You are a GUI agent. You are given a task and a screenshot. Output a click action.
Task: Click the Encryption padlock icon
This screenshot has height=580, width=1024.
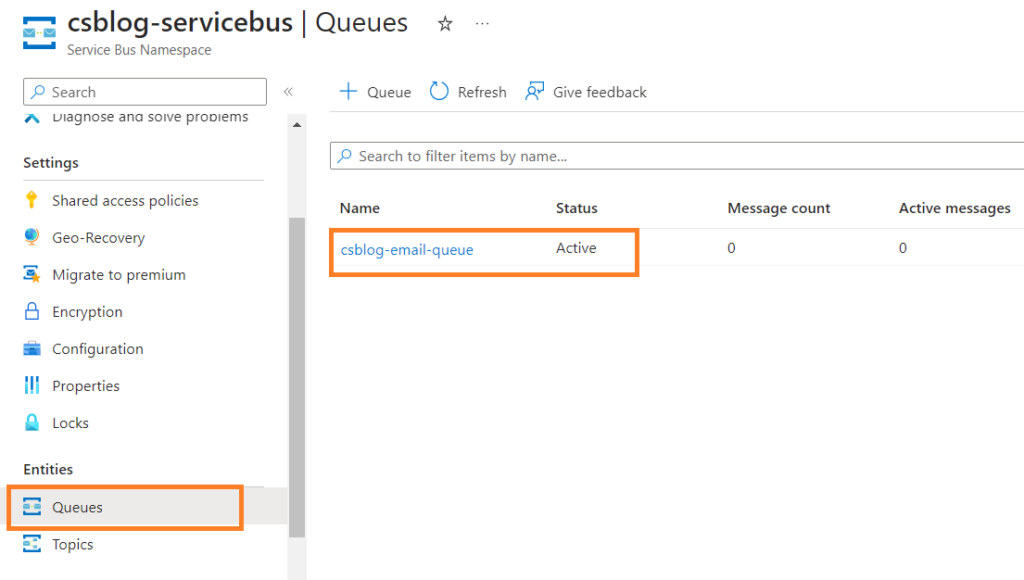[x=32, y=311]
